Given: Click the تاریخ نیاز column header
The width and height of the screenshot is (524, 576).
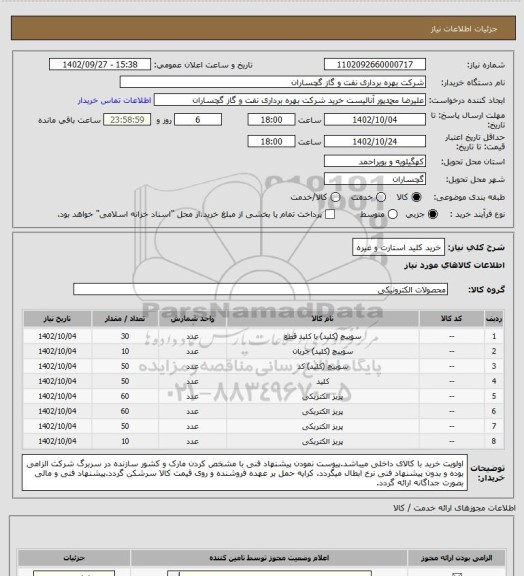Looking at the screenshot, I should tap(57, 318).
